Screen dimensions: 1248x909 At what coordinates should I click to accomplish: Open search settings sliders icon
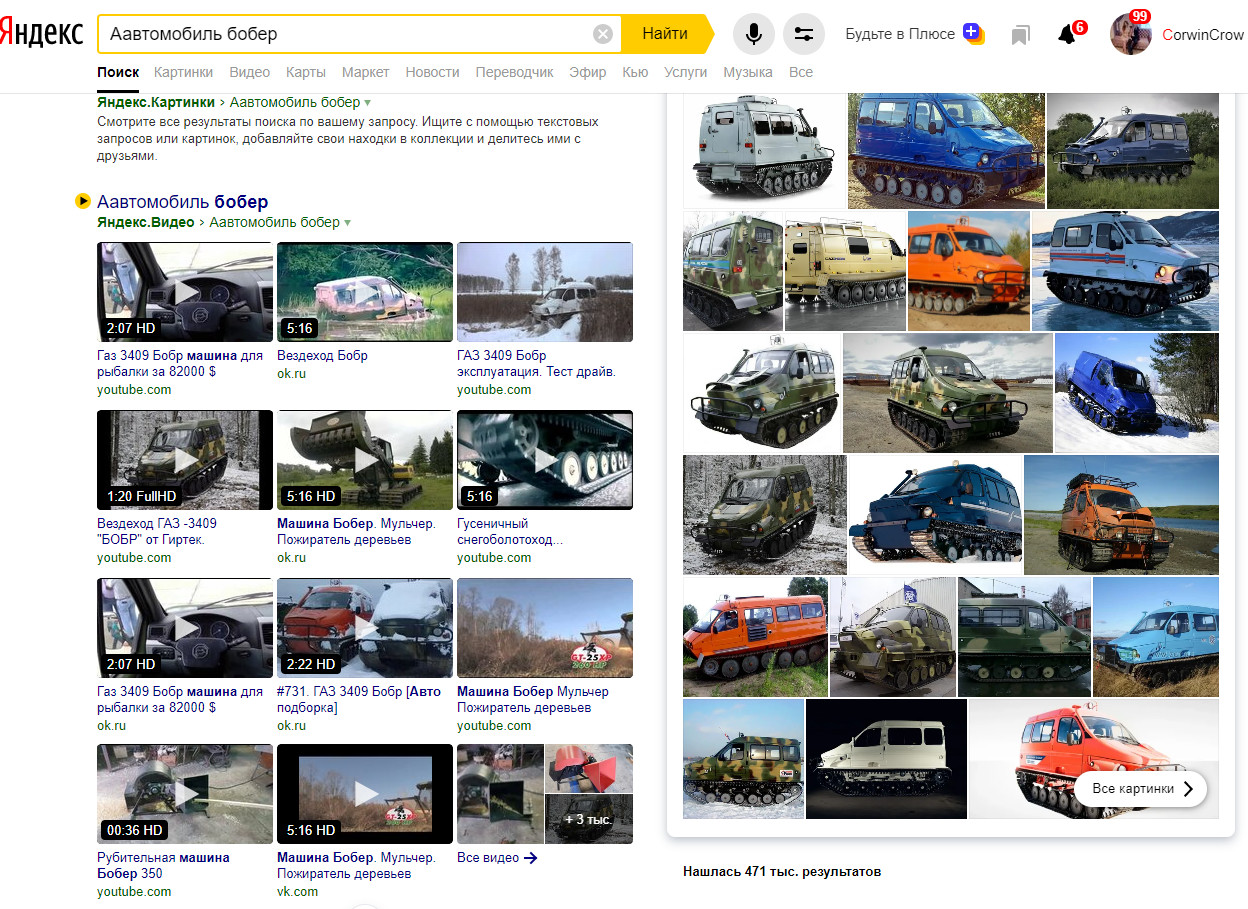click(804, 34)
